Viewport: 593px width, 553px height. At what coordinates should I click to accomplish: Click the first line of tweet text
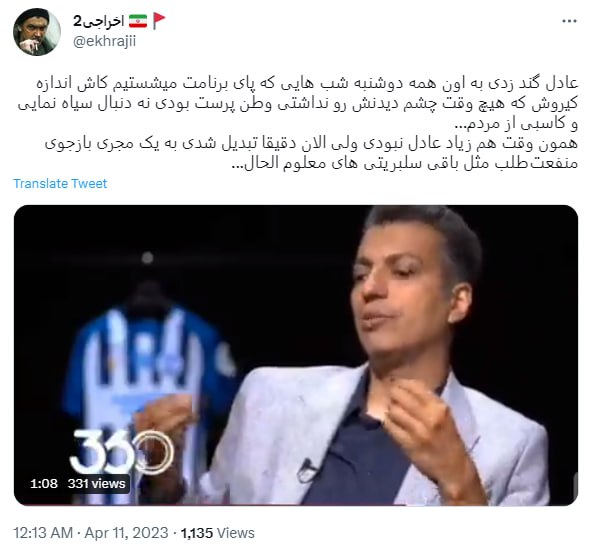pos(307,83)
